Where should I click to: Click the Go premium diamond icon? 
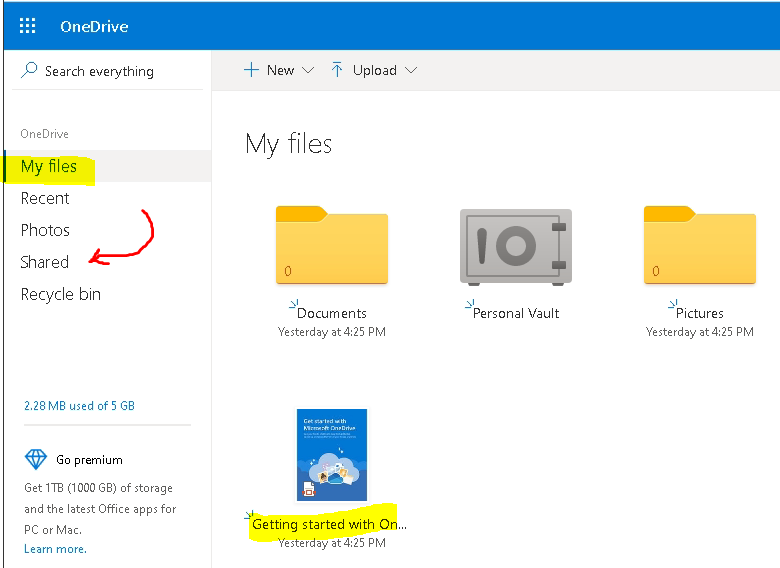(x=36, y=460)
